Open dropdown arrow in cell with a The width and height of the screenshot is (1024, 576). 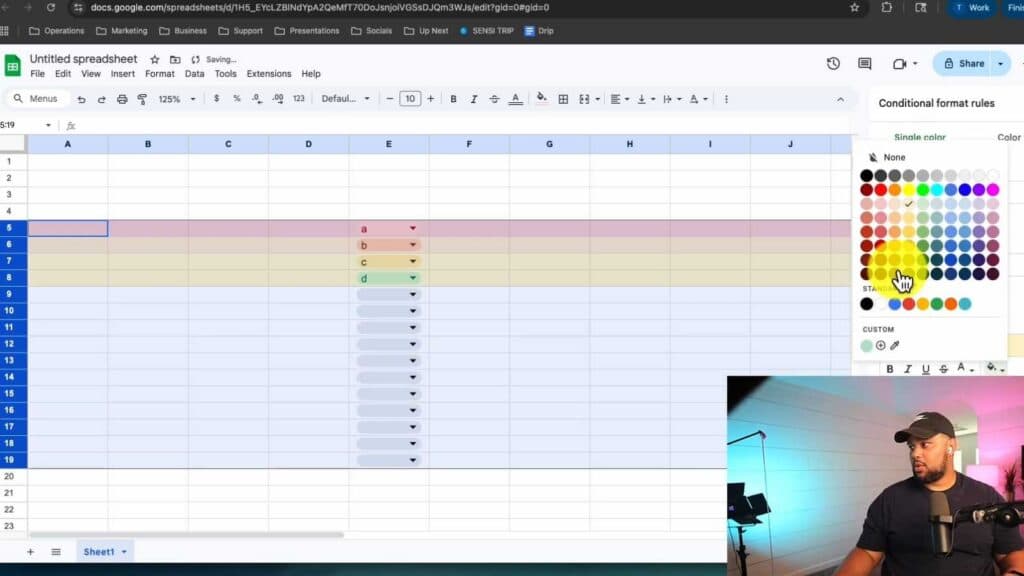coord(413,228)
